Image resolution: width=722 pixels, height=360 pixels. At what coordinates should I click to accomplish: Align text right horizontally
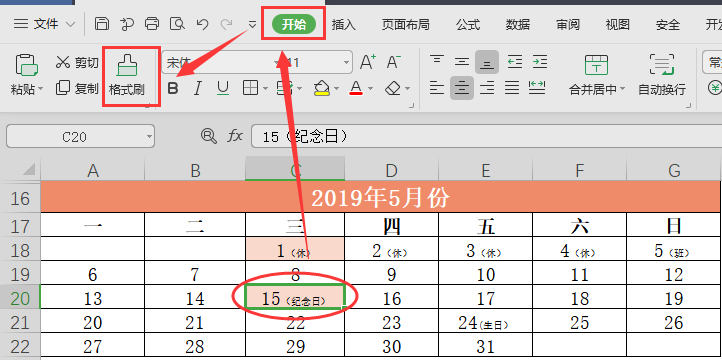coord(487,87)
